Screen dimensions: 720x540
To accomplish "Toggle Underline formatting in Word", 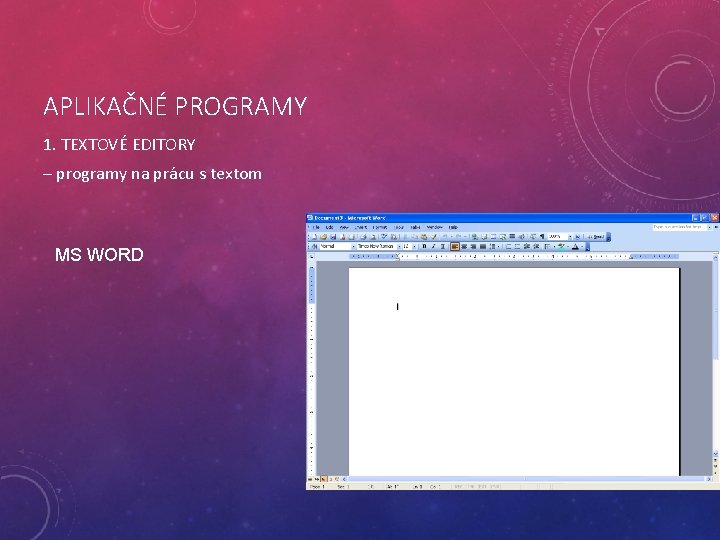I will [443, 247].
